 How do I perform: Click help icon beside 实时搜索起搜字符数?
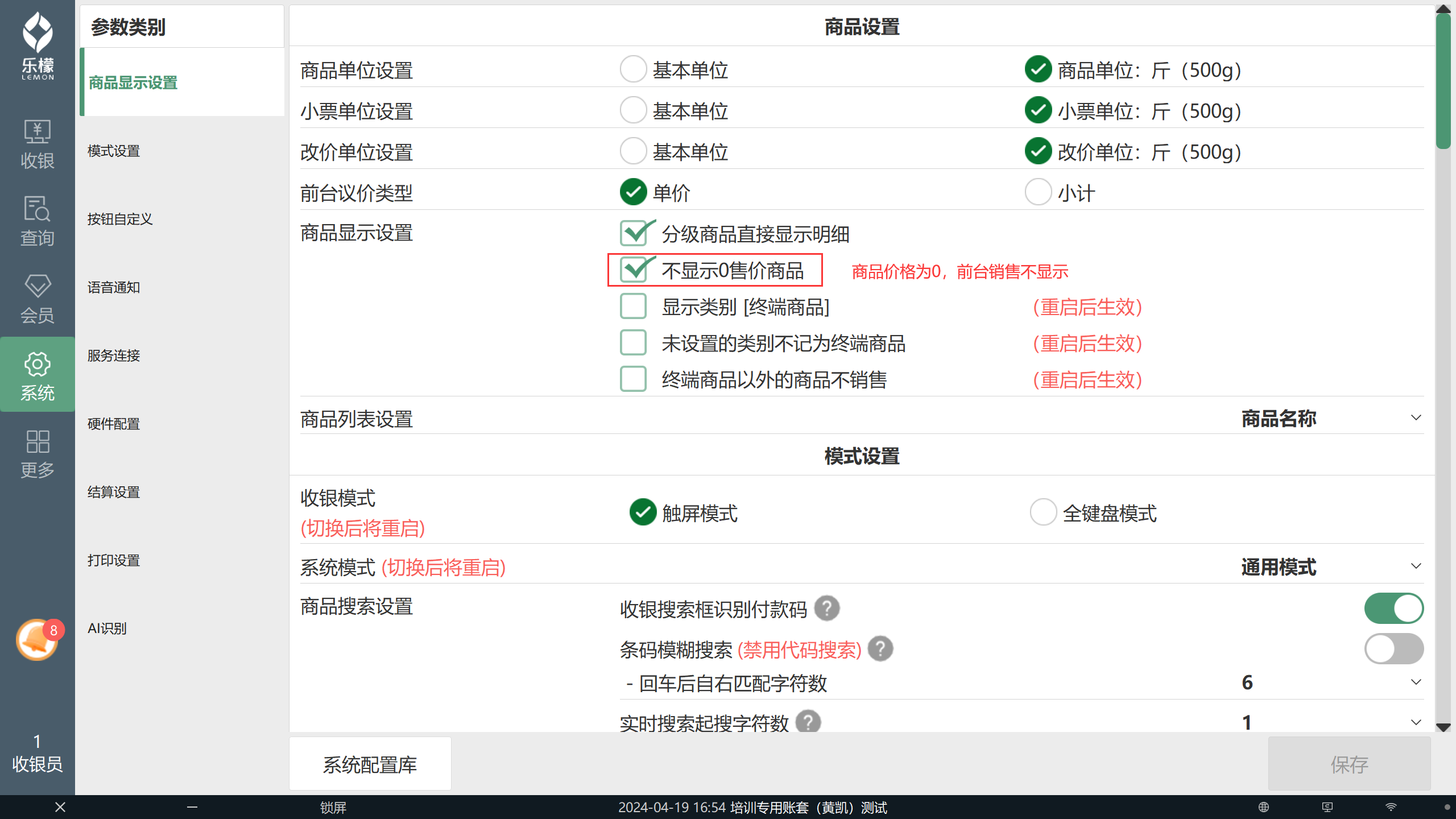(808, 722)
